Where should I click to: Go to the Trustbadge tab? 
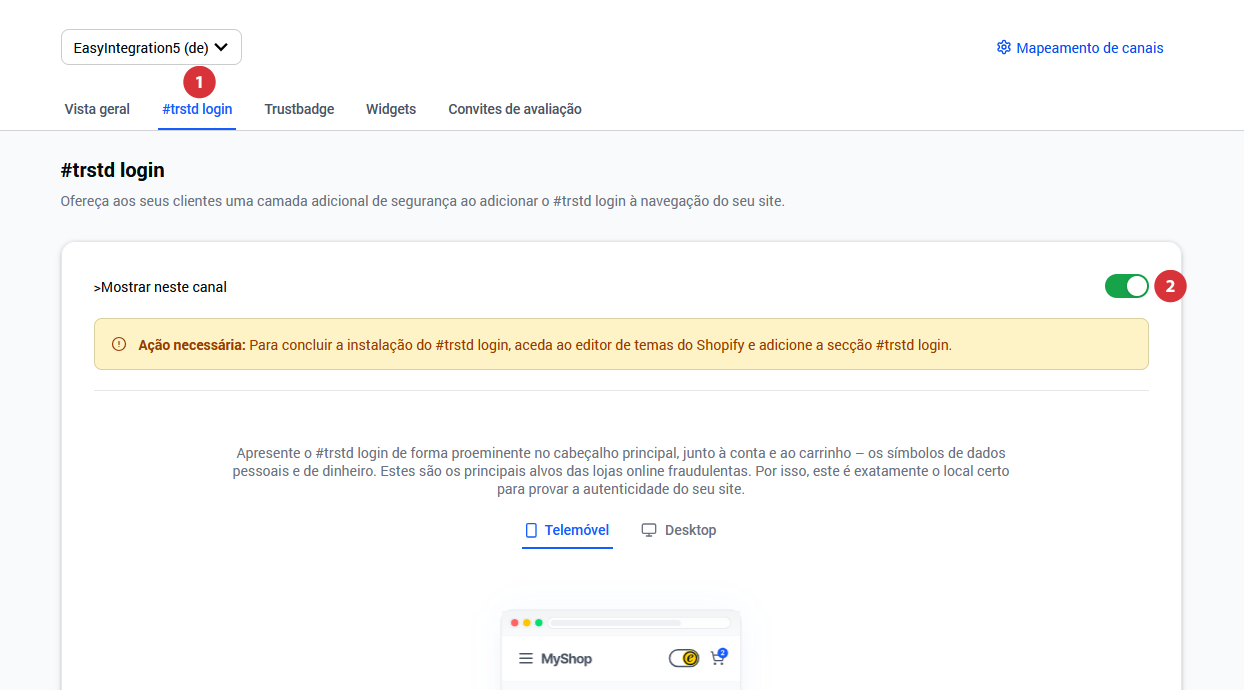[299, 109]
